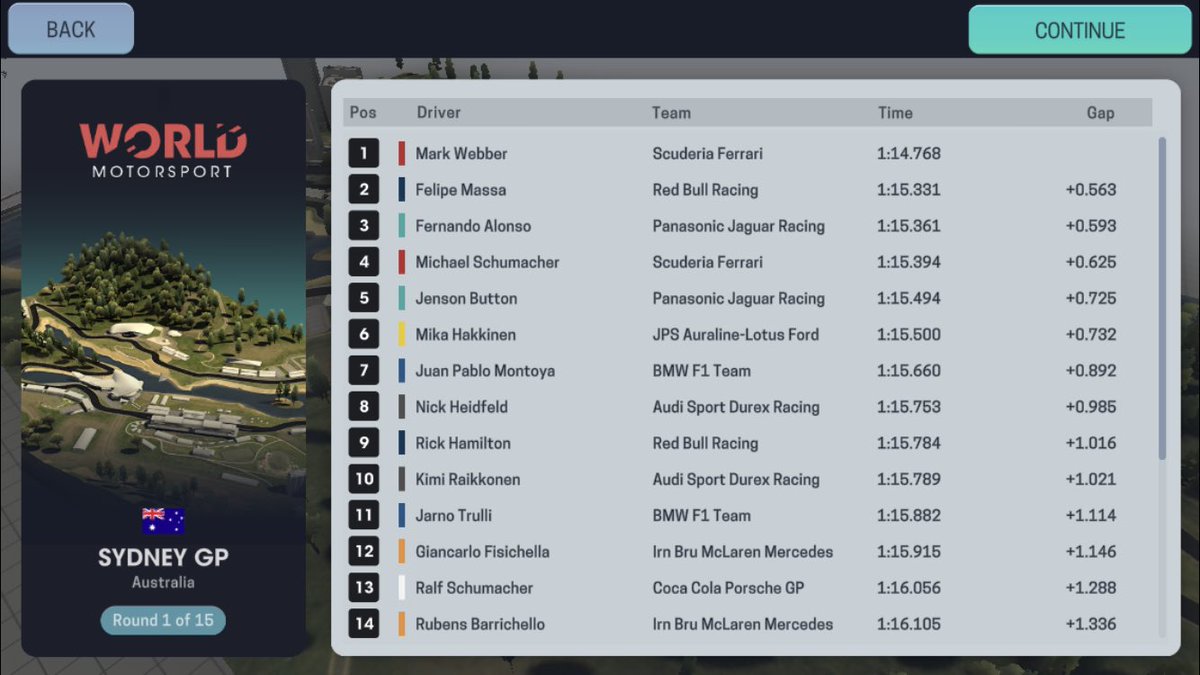Viewport: 1200px width, 675px height.
Task: Click driver name Mika Hakkinen
Action: coord(465,334)
